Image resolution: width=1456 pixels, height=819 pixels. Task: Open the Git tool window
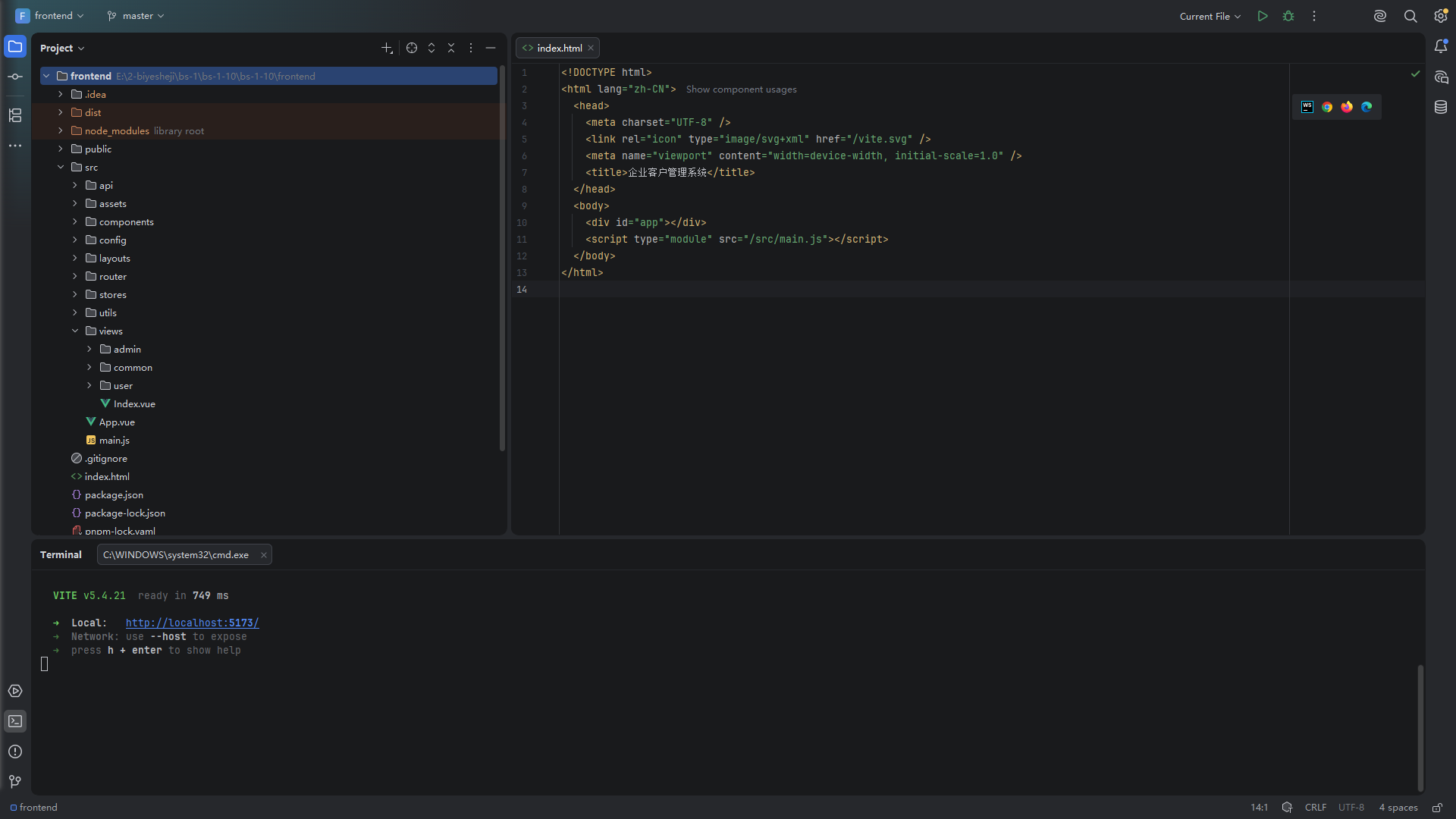click(15, 782)
